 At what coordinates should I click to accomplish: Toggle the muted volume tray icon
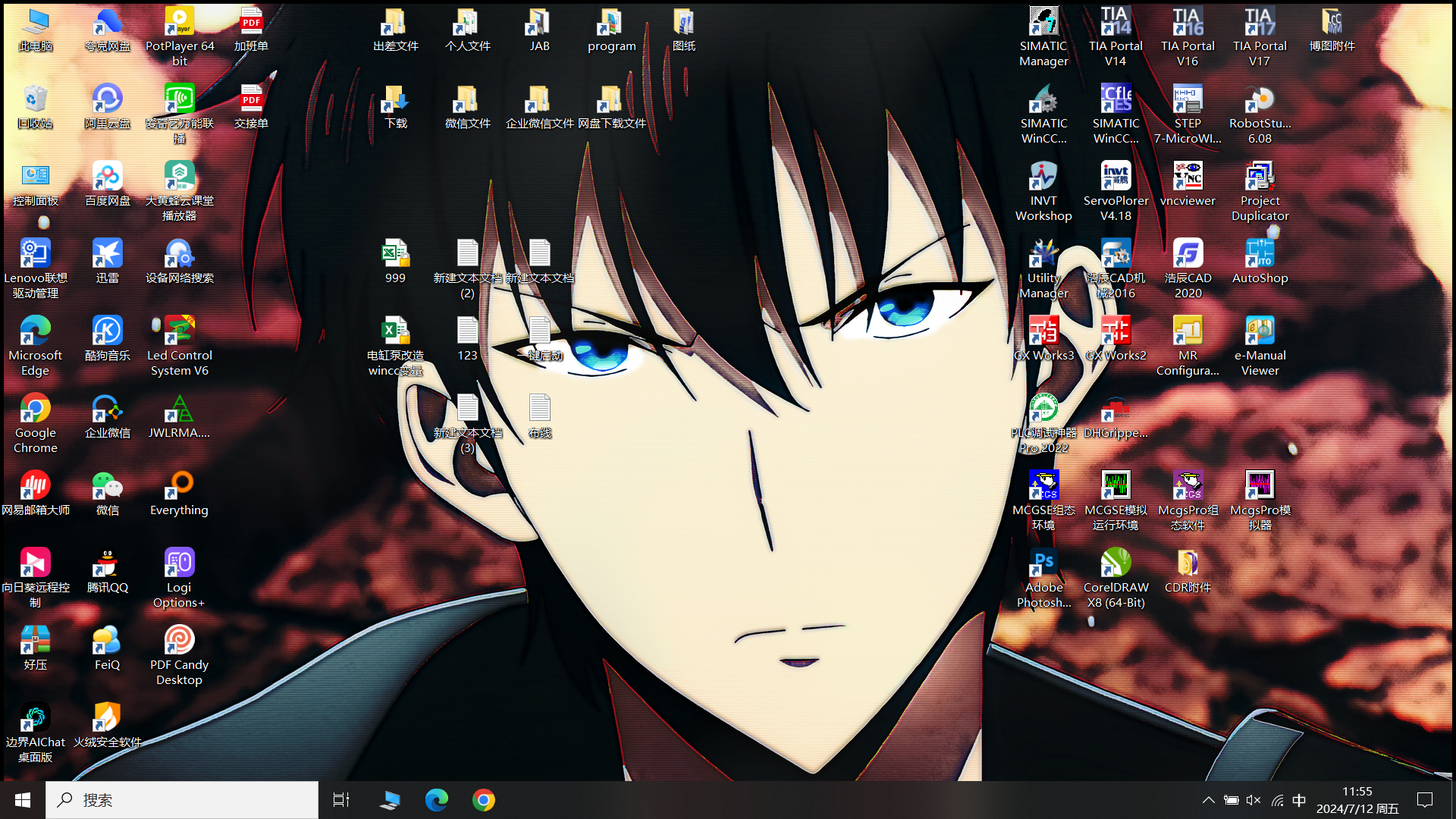pos(1253,800)
